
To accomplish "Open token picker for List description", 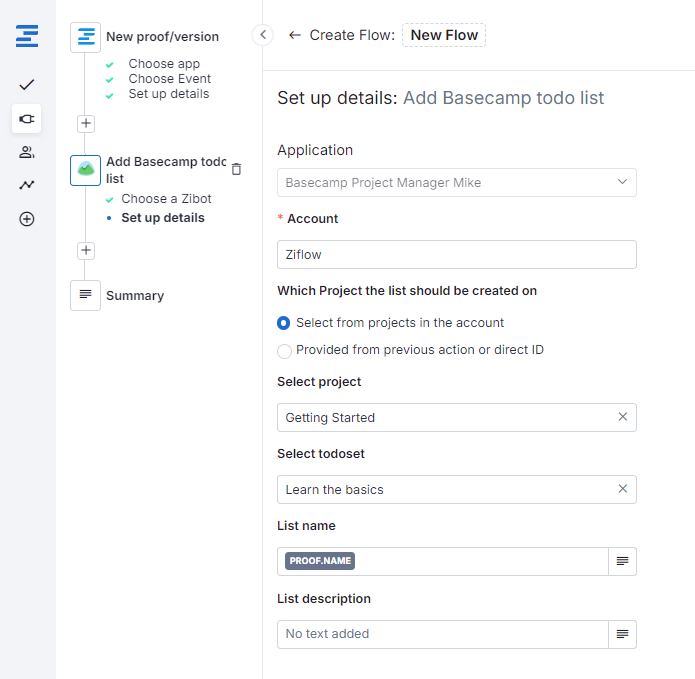I will pyautogui.click(x=622, y=634).
